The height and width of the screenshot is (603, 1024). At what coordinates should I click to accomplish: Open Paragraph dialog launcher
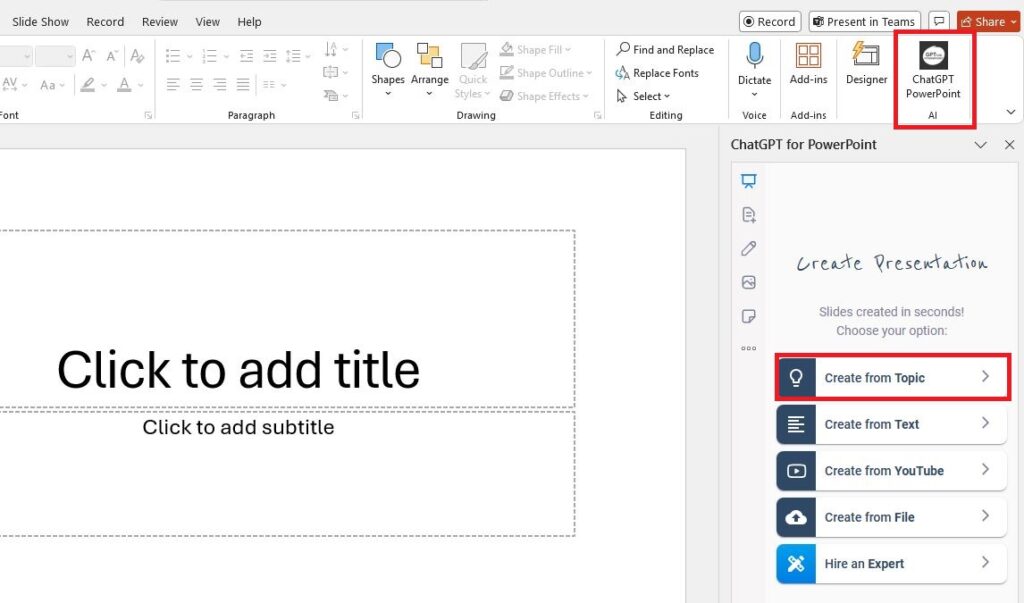[355, 116]
